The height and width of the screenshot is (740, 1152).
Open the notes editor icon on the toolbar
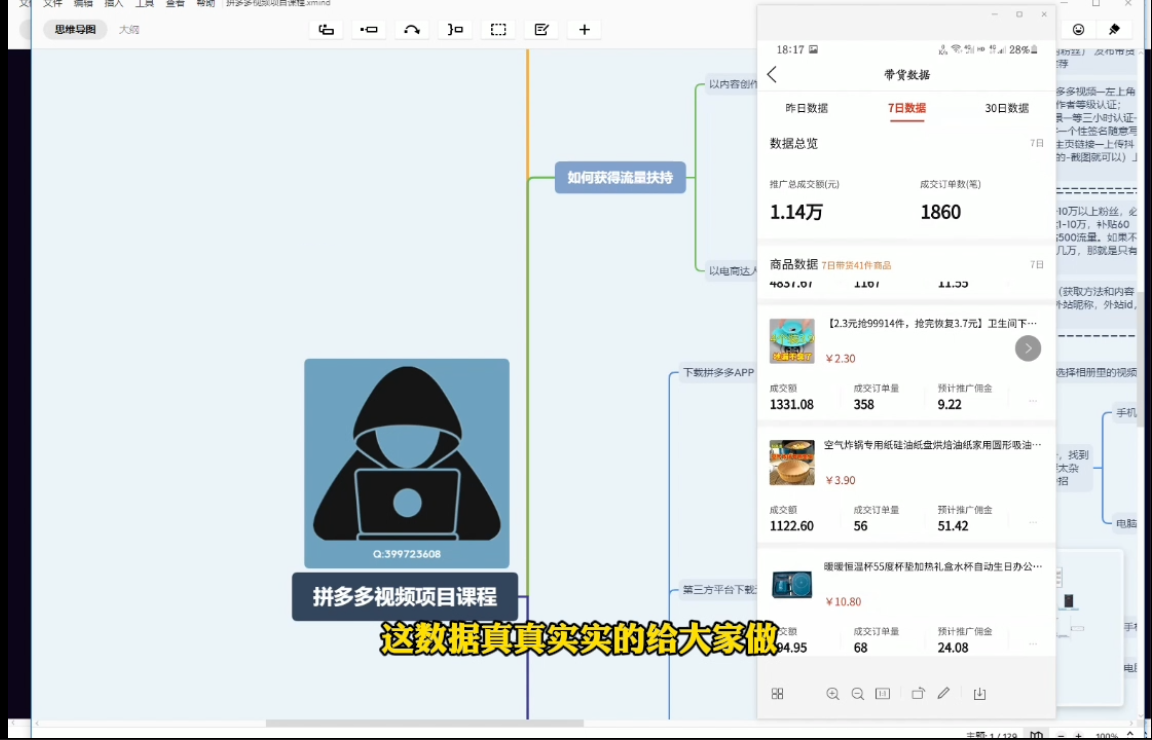click(541, 29)
